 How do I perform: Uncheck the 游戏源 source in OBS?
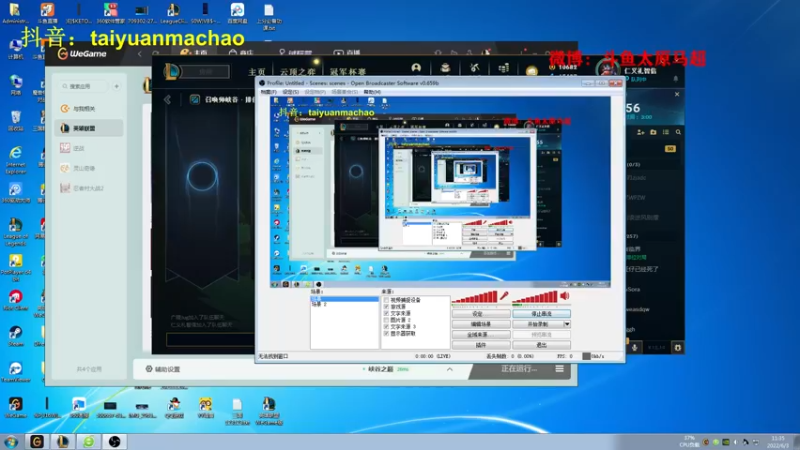(386, 307)
